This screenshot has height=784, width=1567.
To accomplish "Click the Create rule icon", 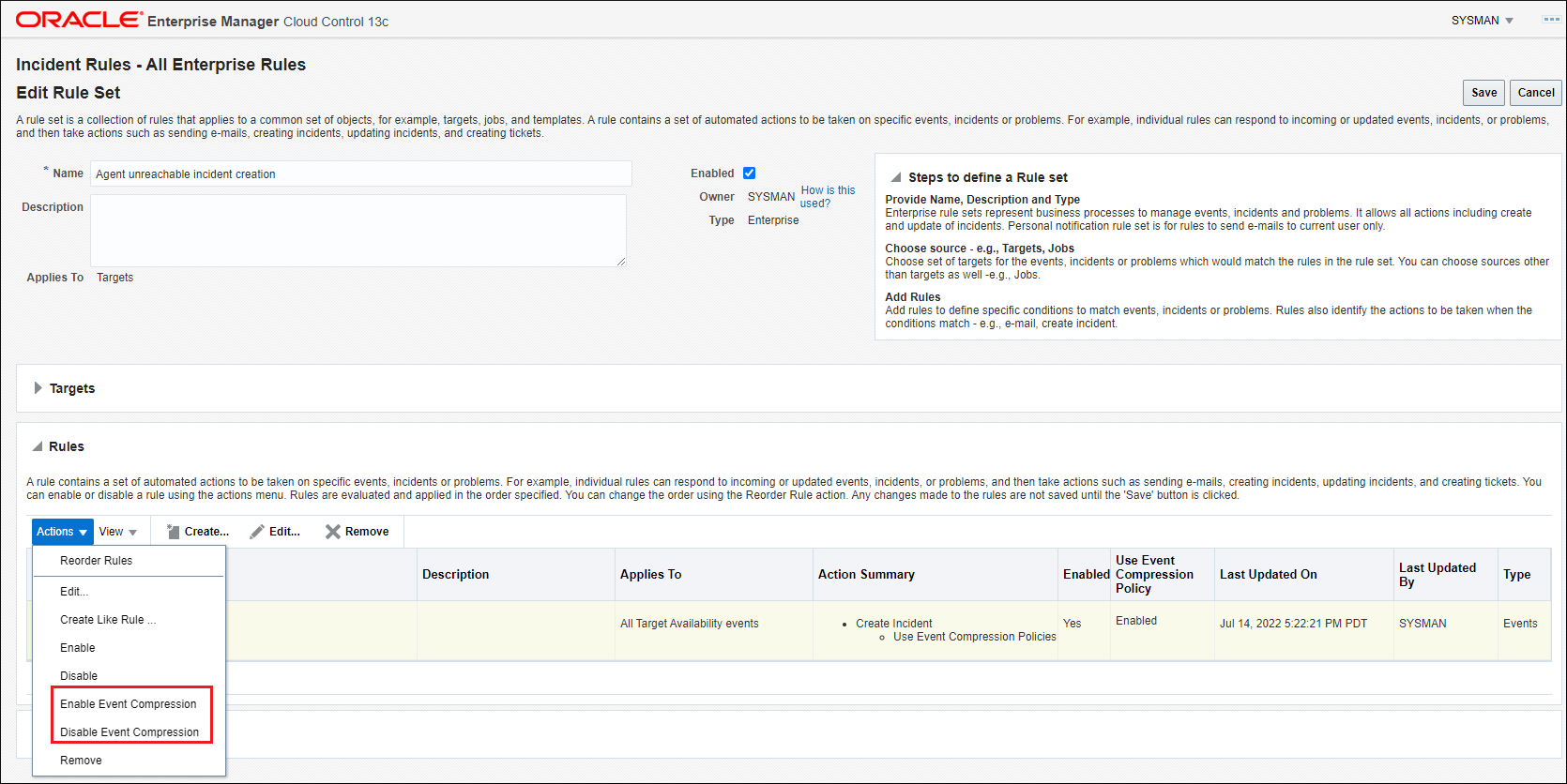I will [x=173, y=532].
